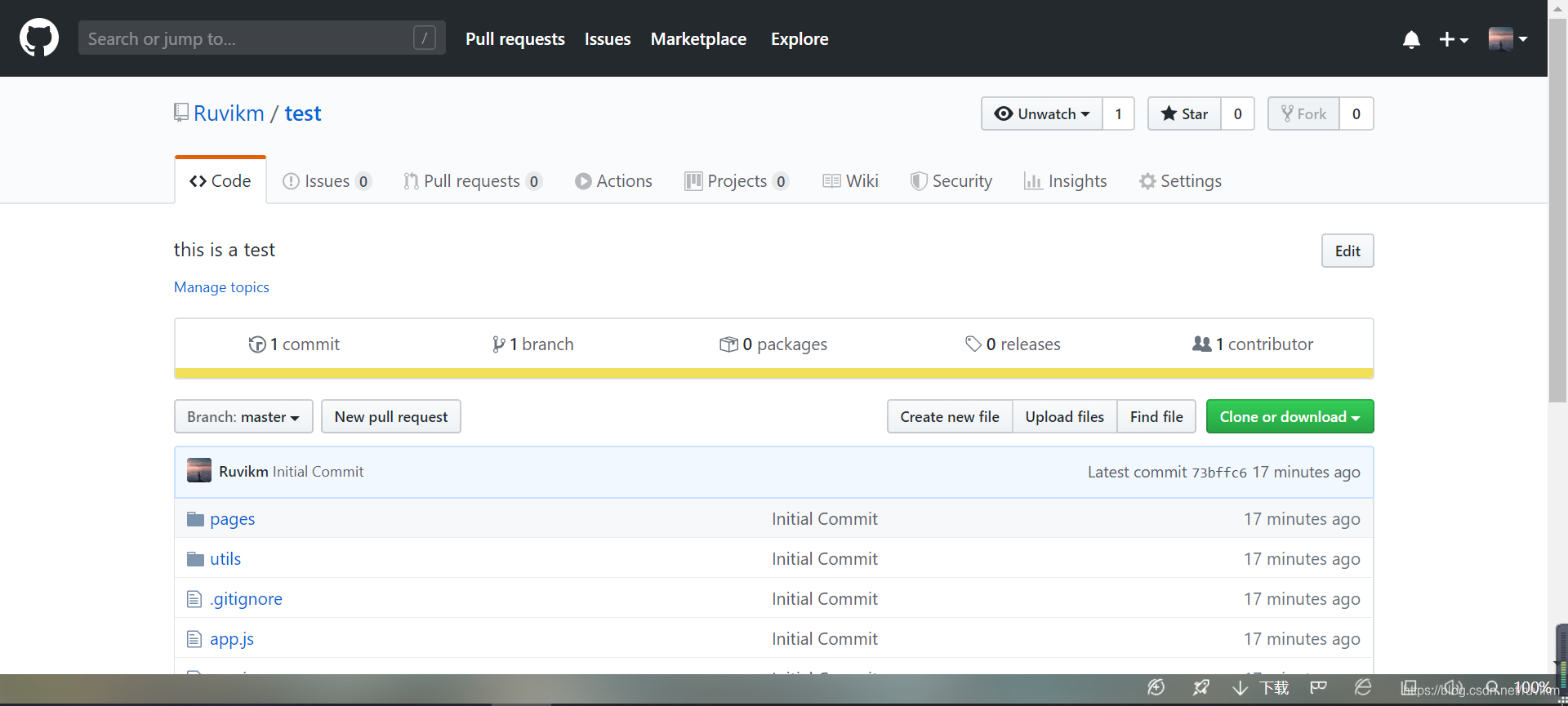This screenshot has width=1568, height=706.
Task: Click the contributors people icon
Action: pyautogui.click(x=1202, y=344)
